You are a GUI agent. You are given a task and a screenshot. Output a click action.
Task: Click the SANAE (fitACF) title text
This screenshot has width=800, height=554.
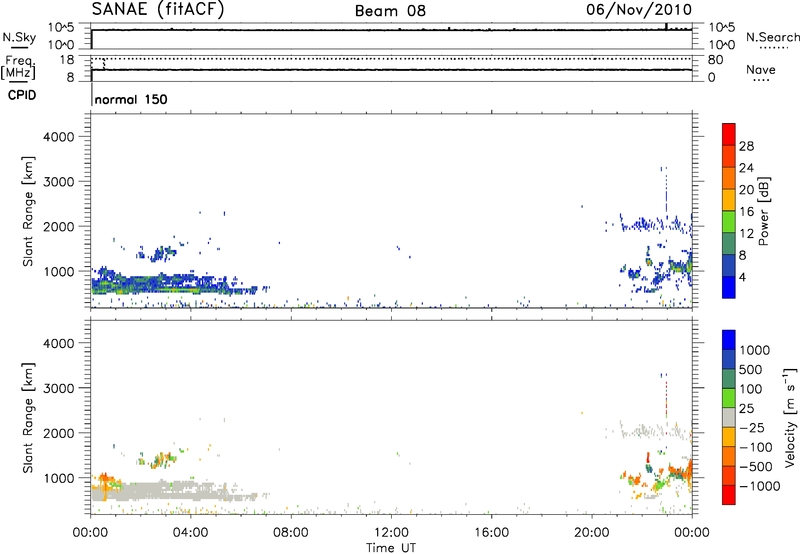[158, 9]
